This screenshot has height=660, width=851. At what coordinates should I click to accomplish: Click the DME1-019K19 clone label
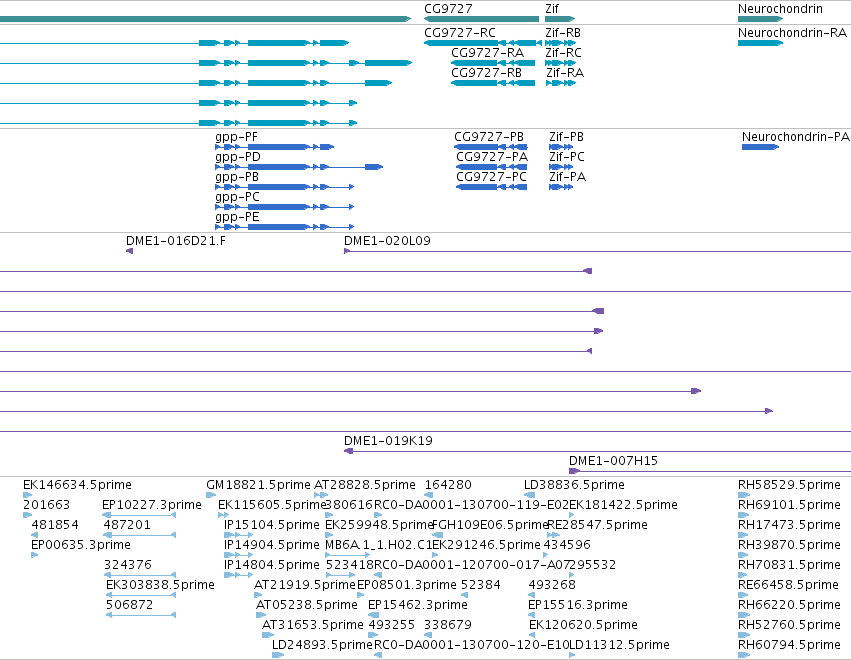coord(388,441)
